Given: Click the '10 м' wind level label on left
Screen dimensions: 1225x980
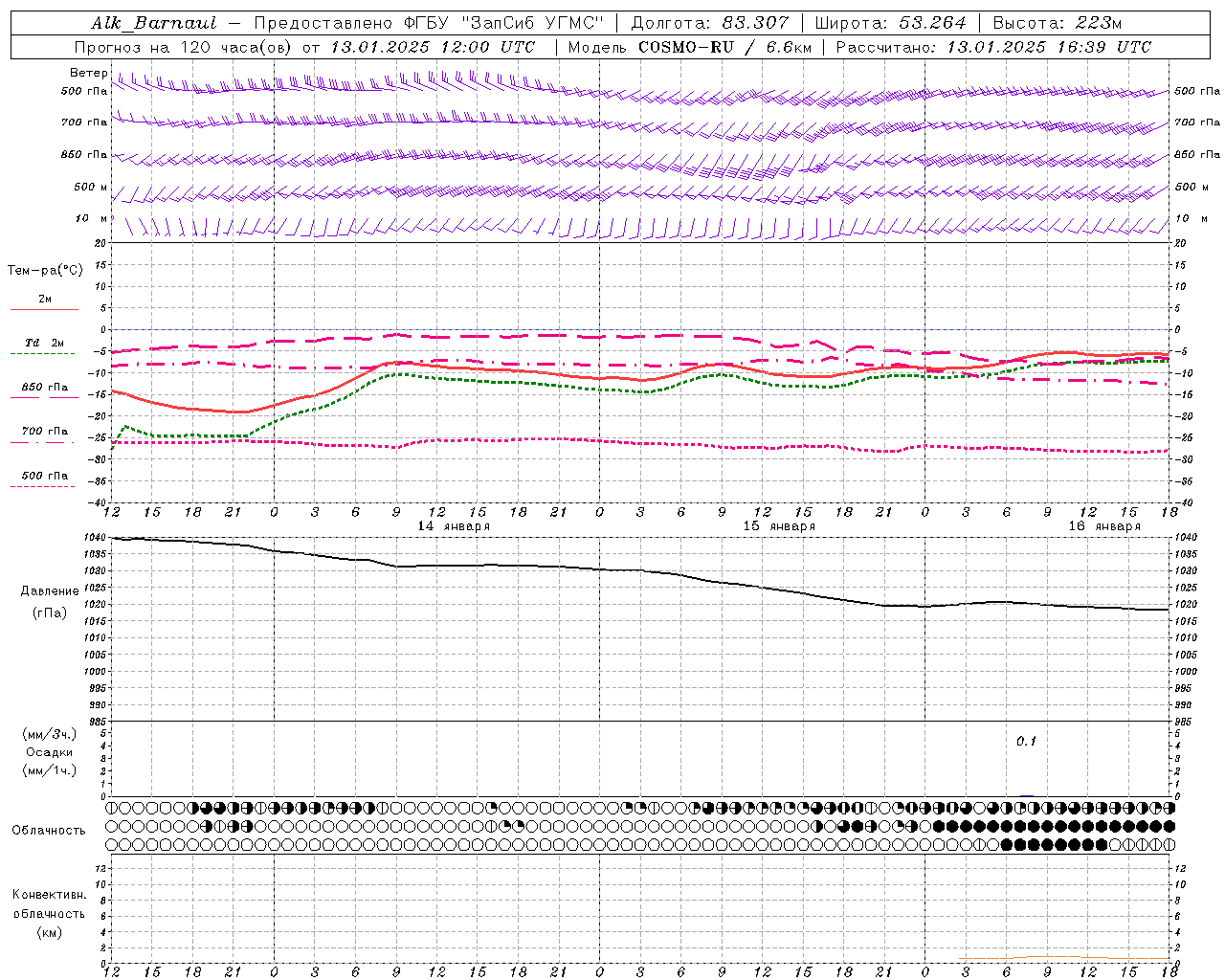Looking at the screenshot, I should 92,219.
